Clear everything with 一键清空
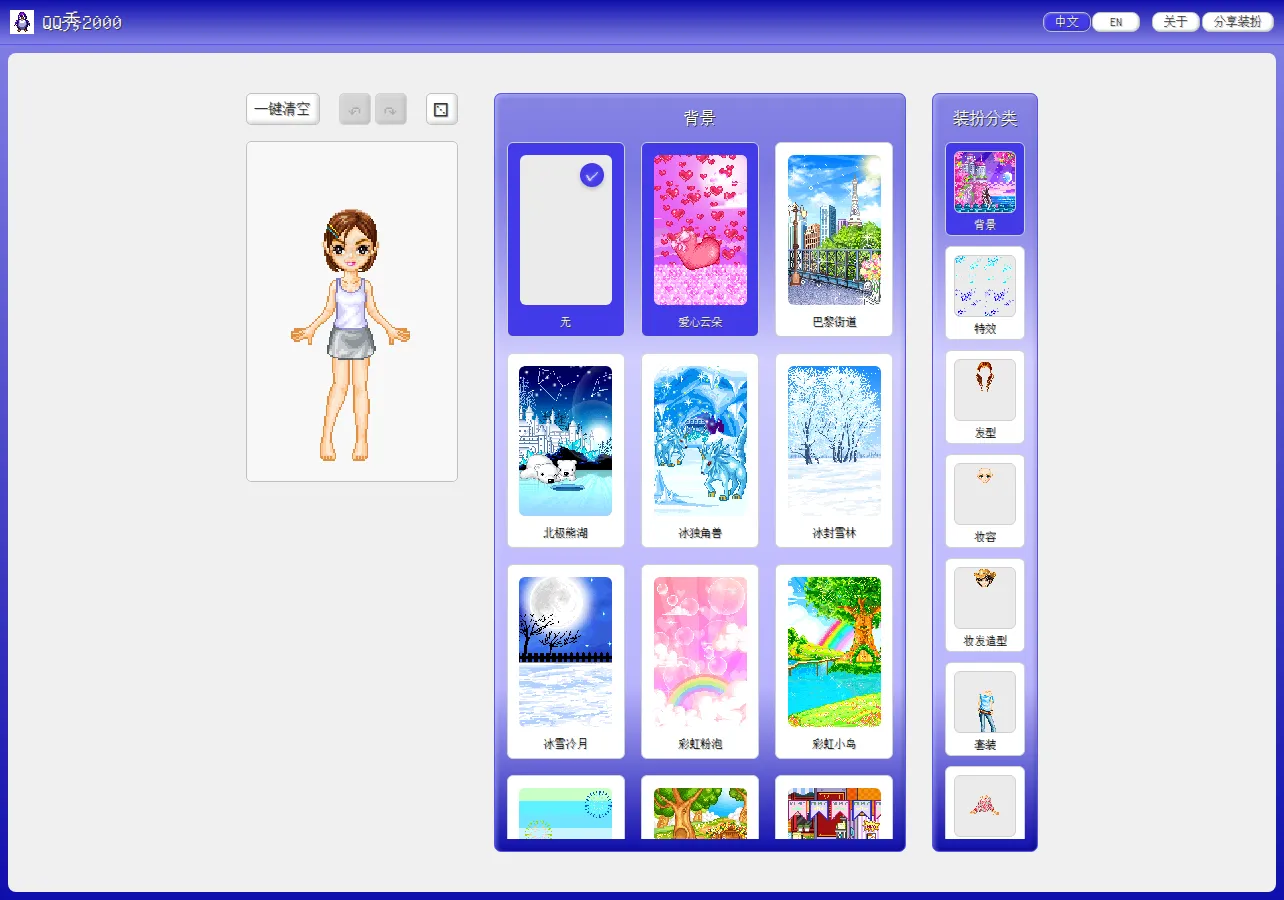This screenshot has height=900, width=1284. click(x=283, y=109)
